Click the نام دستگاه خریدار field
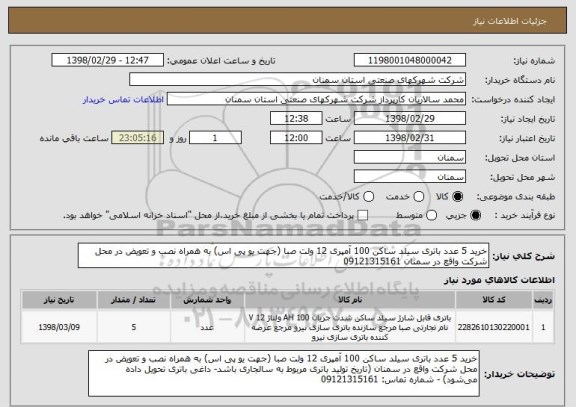This screenshot has width=576, height=407. [298, 80]
